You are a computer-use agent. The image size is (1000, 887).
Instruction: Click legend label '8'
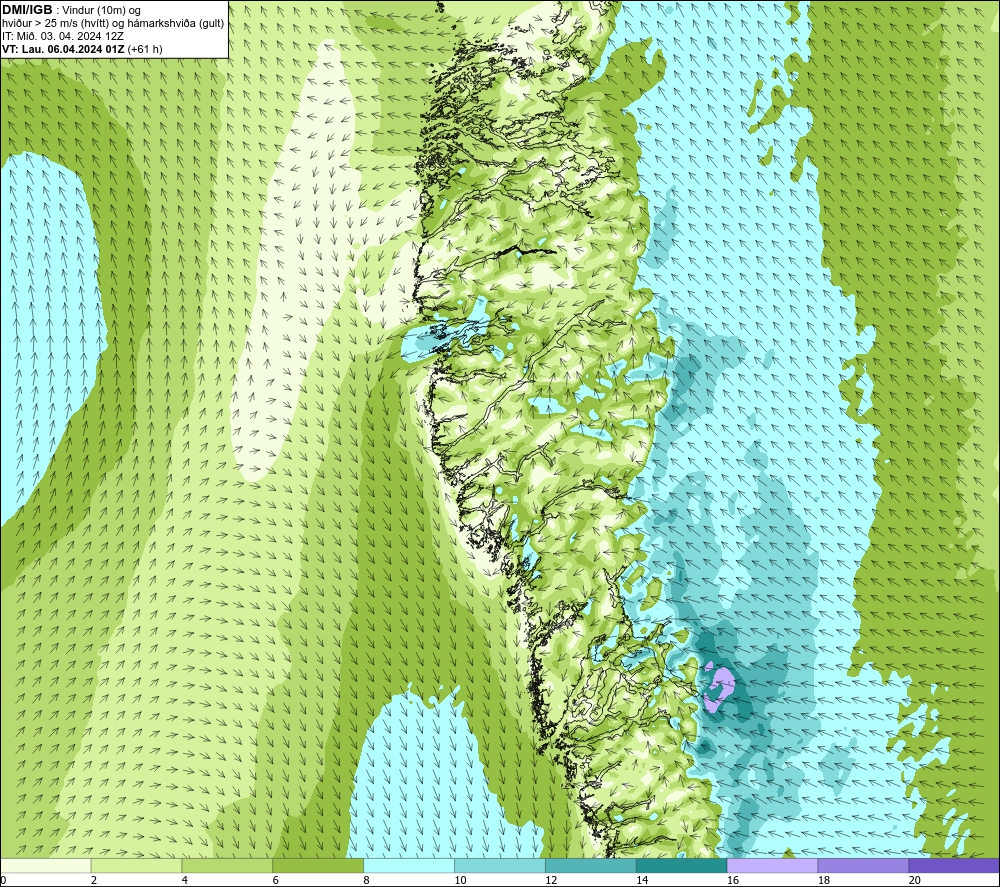coord(367,880)
